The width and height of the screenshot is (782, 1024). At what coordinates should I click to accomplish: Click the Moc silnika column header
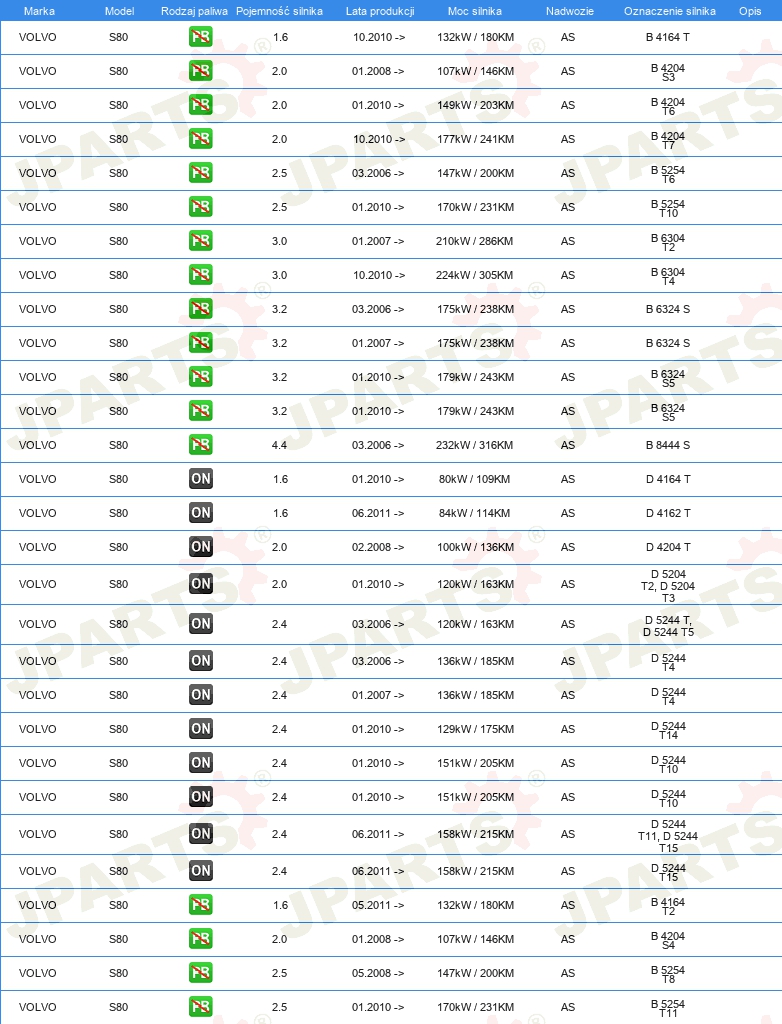tap(475, 11)
